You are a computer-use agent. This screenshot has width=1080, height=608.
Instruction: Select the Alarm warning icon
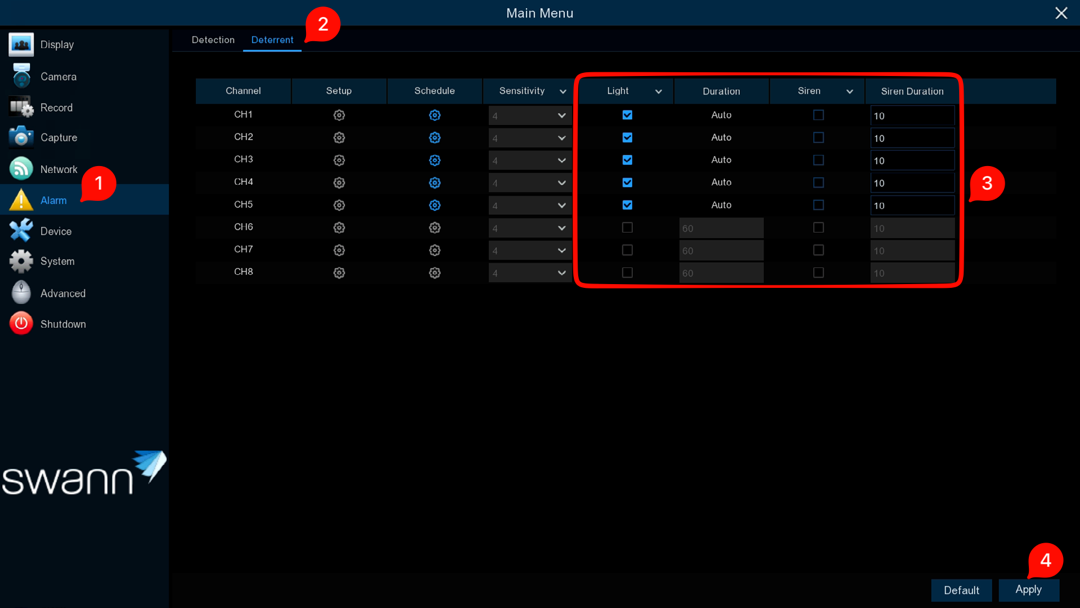[x=21, y=200]
